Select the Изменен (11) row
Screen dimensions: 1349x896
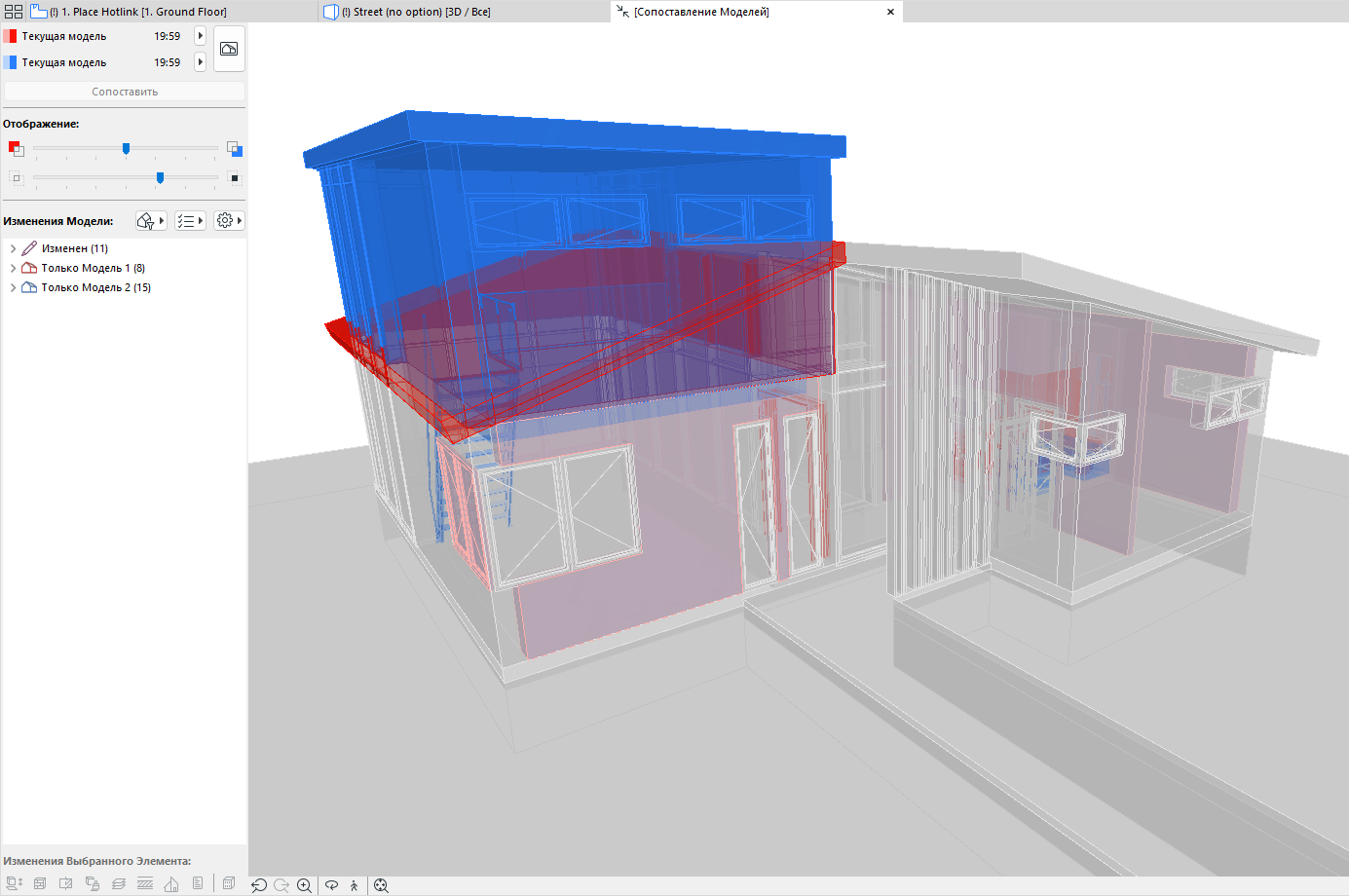point(124,248)
